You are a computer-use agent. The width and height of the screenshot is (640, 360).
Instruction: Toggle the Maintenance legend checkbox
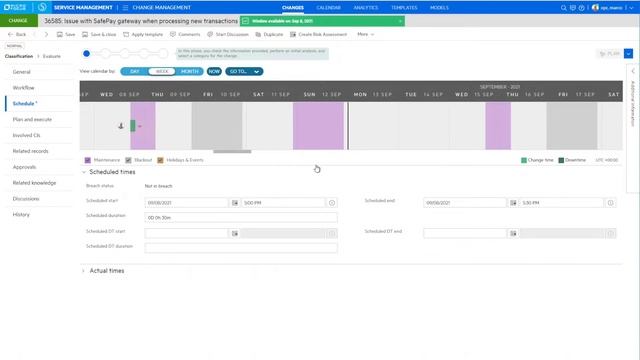88,160
